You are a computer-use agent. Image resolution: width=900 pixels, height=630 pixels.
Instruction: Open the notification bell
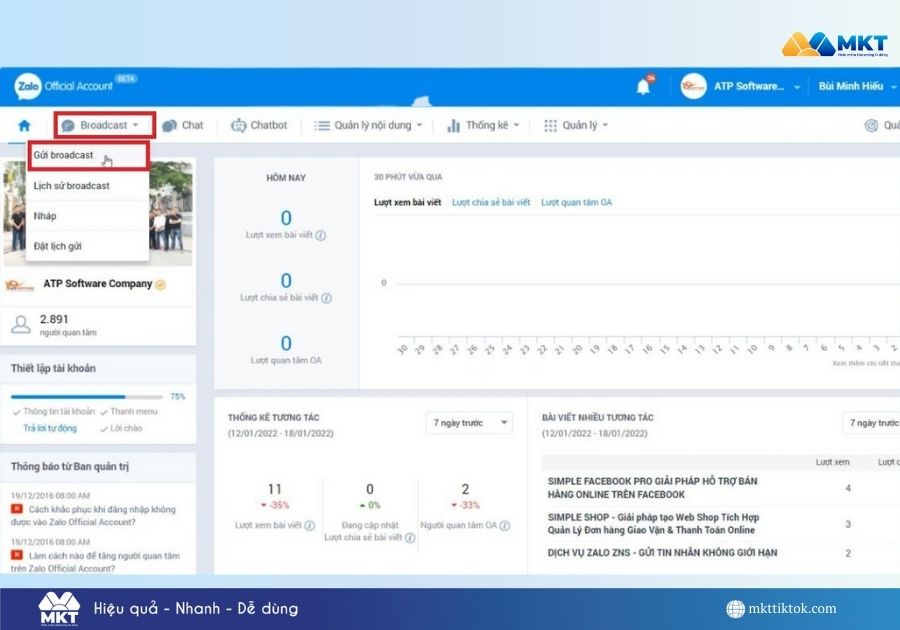click(x=643, y=87)
